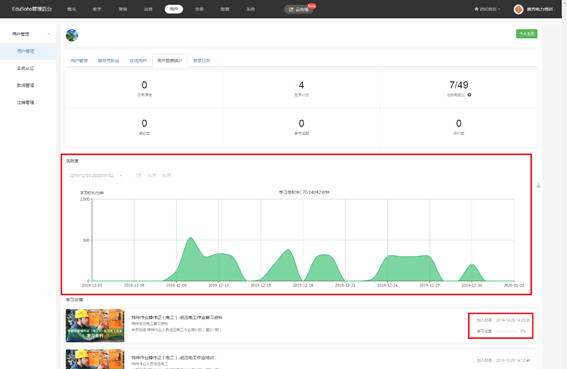Screen dimensions: 567x369
Task: Select the 7-day range option
Action: coord(138,175)
